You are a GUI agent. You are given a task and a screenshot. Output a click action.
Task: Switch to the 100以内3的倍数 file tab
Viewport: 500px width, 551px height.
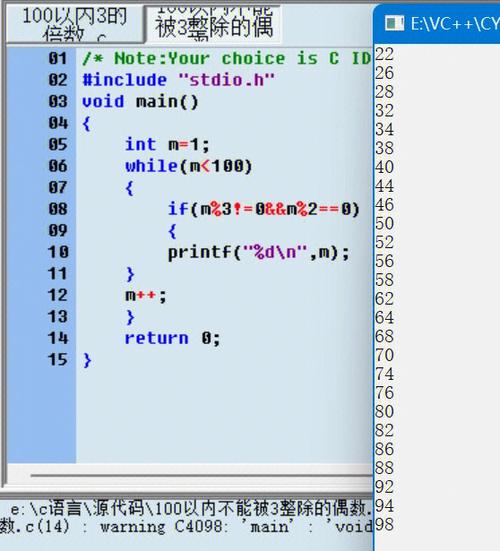(74, 24)
